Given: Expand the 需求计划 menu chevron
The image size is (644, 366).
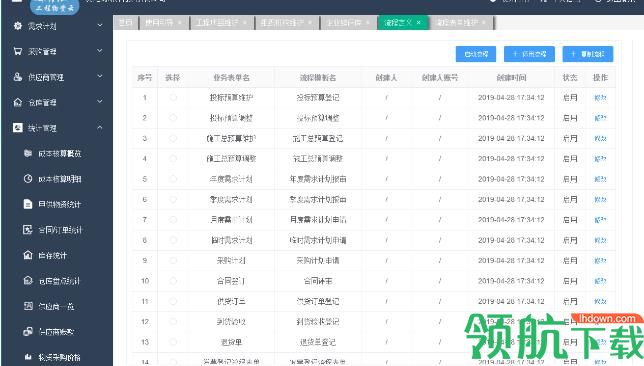Looking at the screenshot, I should coord(100,26).
